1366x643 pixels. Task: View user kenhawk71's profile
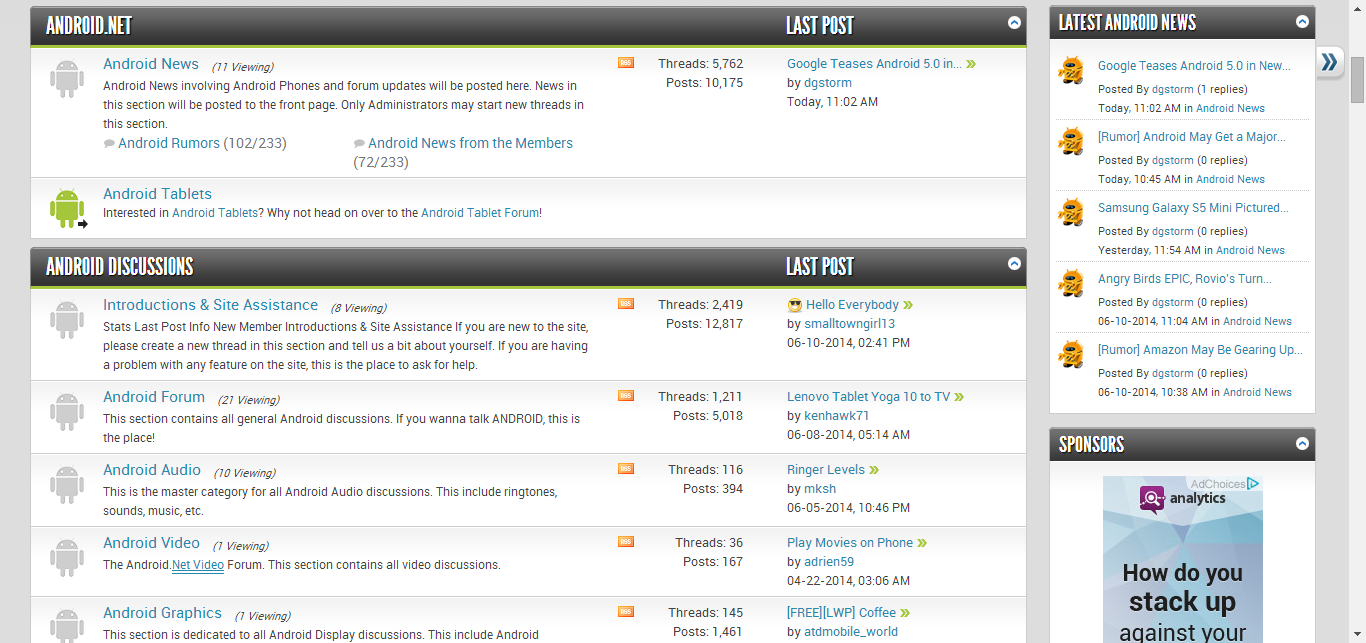click(x=836, y=416)
